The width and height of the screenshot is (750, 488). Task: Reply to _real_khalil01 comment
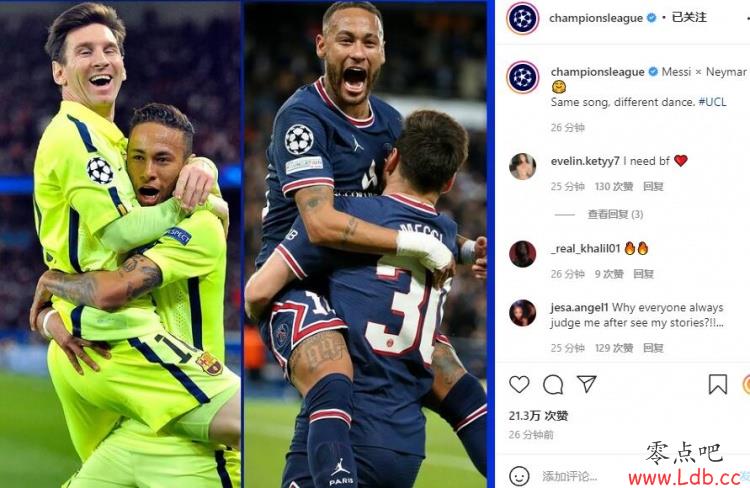[x=643, y=274]
